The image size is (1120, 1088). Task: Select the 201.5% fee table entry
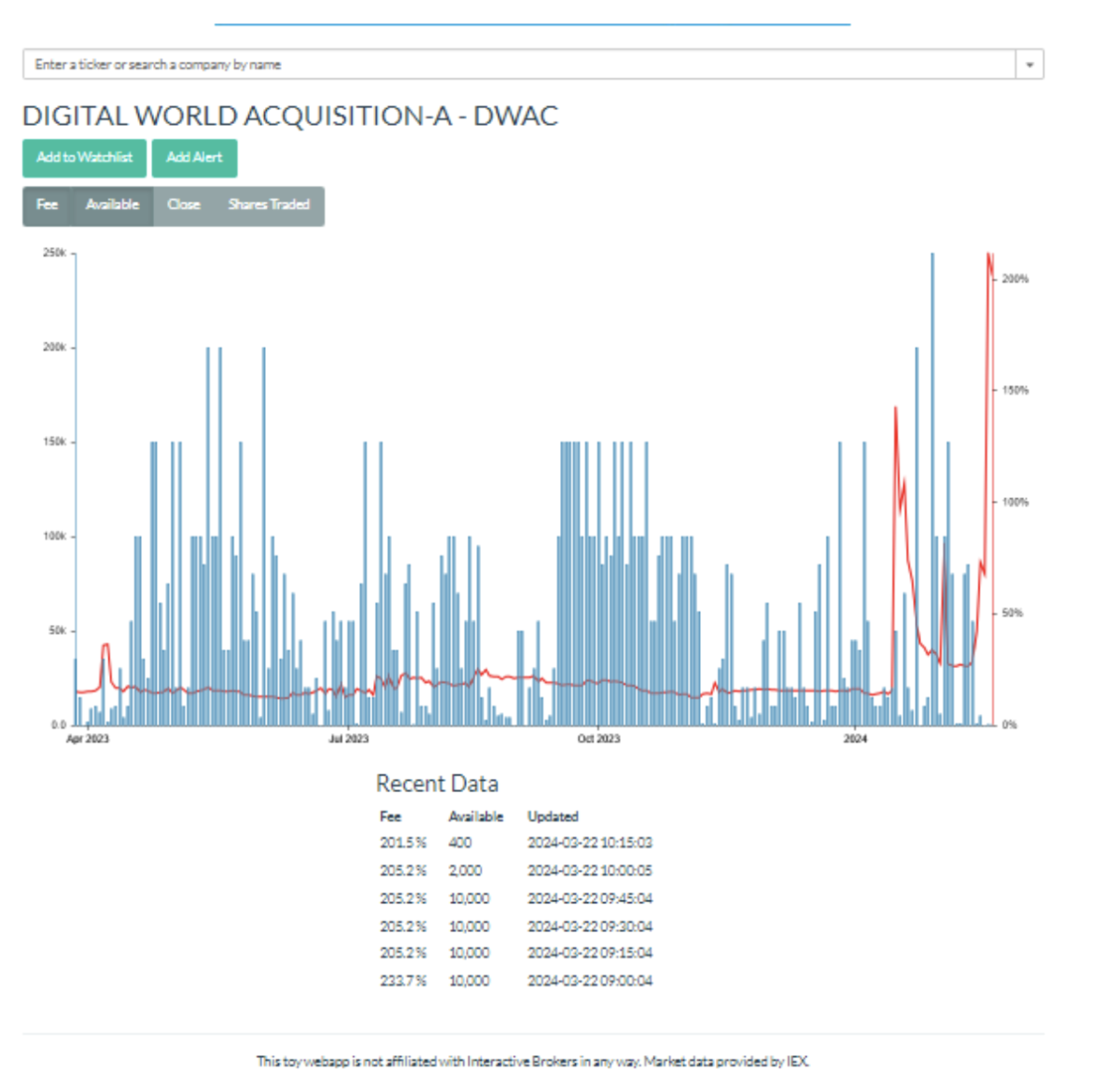click(x=402, y=843)
